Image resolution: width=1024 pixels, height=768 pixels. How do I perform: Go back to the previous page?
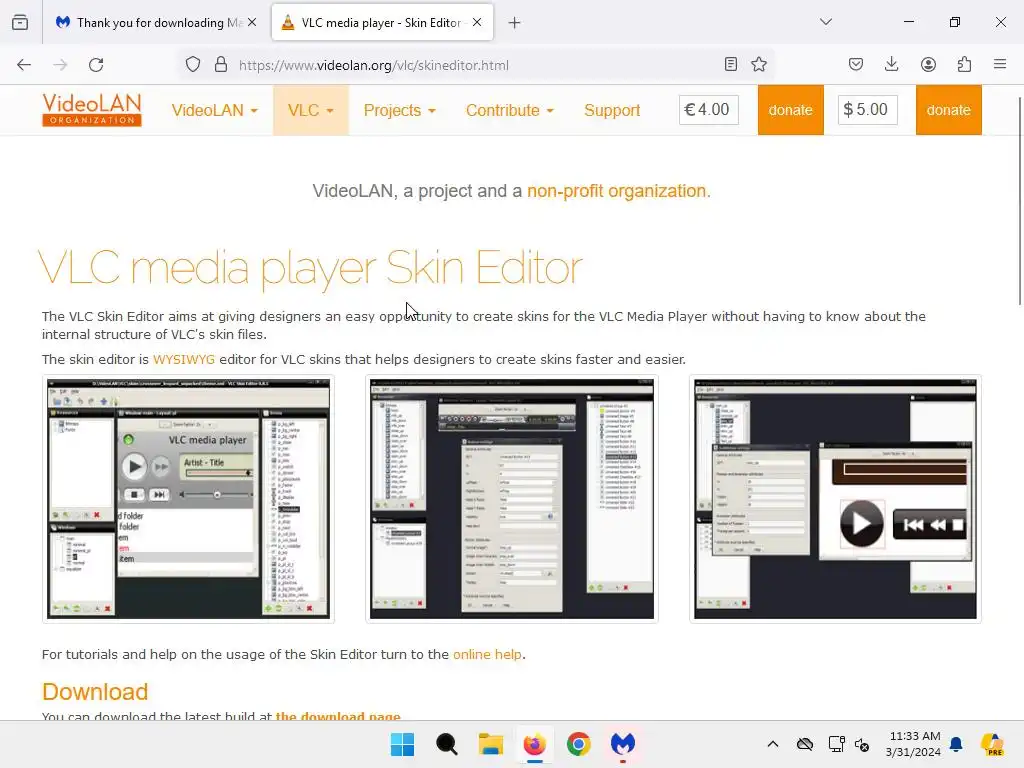pyautogui.click(x=24, y=65)
